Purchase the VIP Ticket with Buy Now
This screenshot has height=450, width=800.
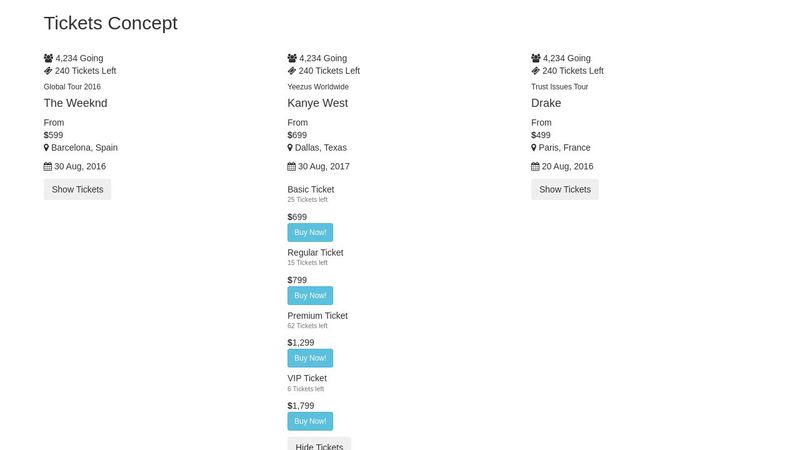click(x=310, y=421)
